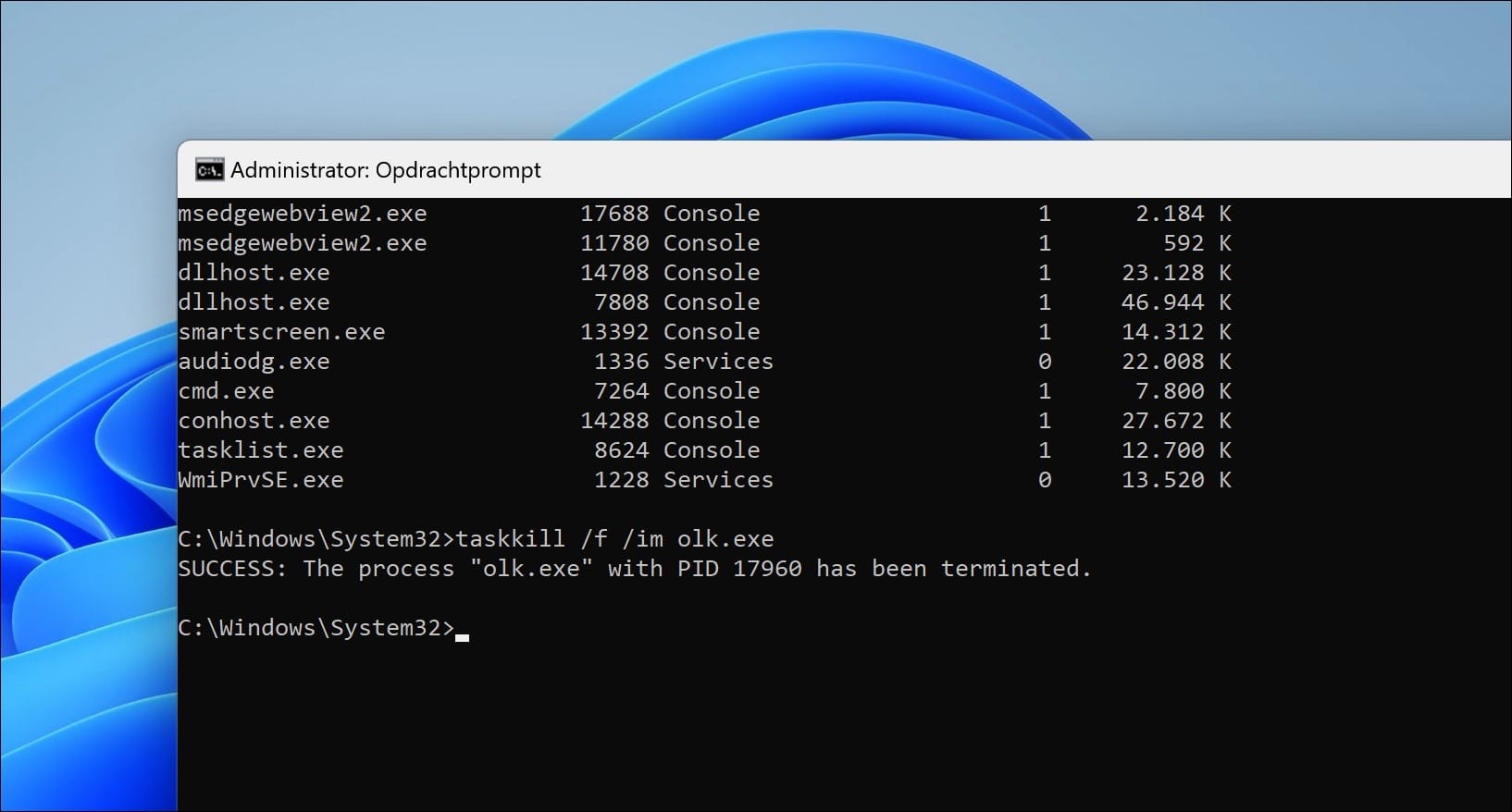Click 'Services' session name in audiodg.exe row
The height and width of the screenshot is (812, 1512).
point(718,362)
